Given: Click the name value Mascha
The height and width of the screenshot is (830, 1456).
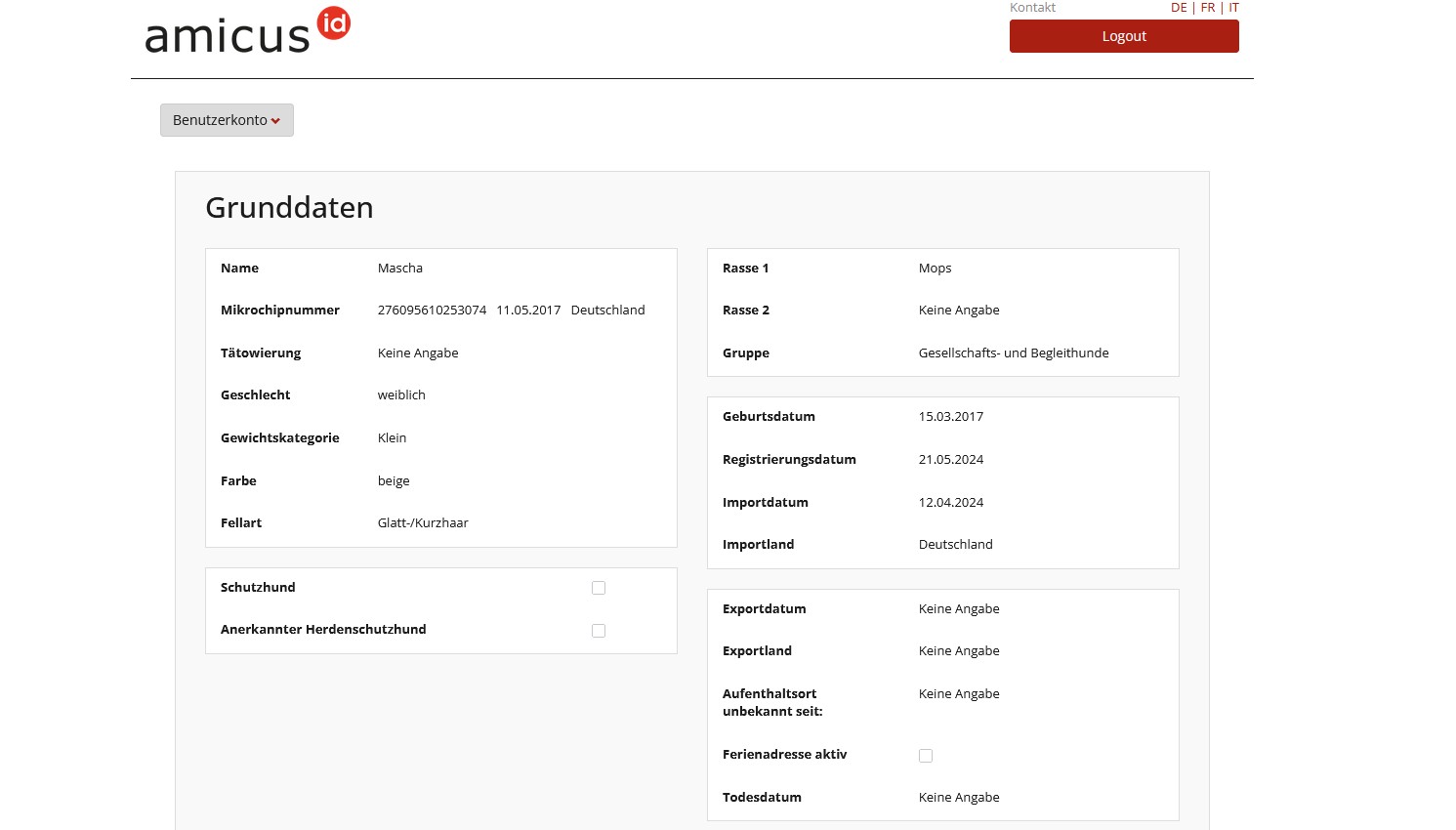Looking at the screenshot, I should (400, 269).
